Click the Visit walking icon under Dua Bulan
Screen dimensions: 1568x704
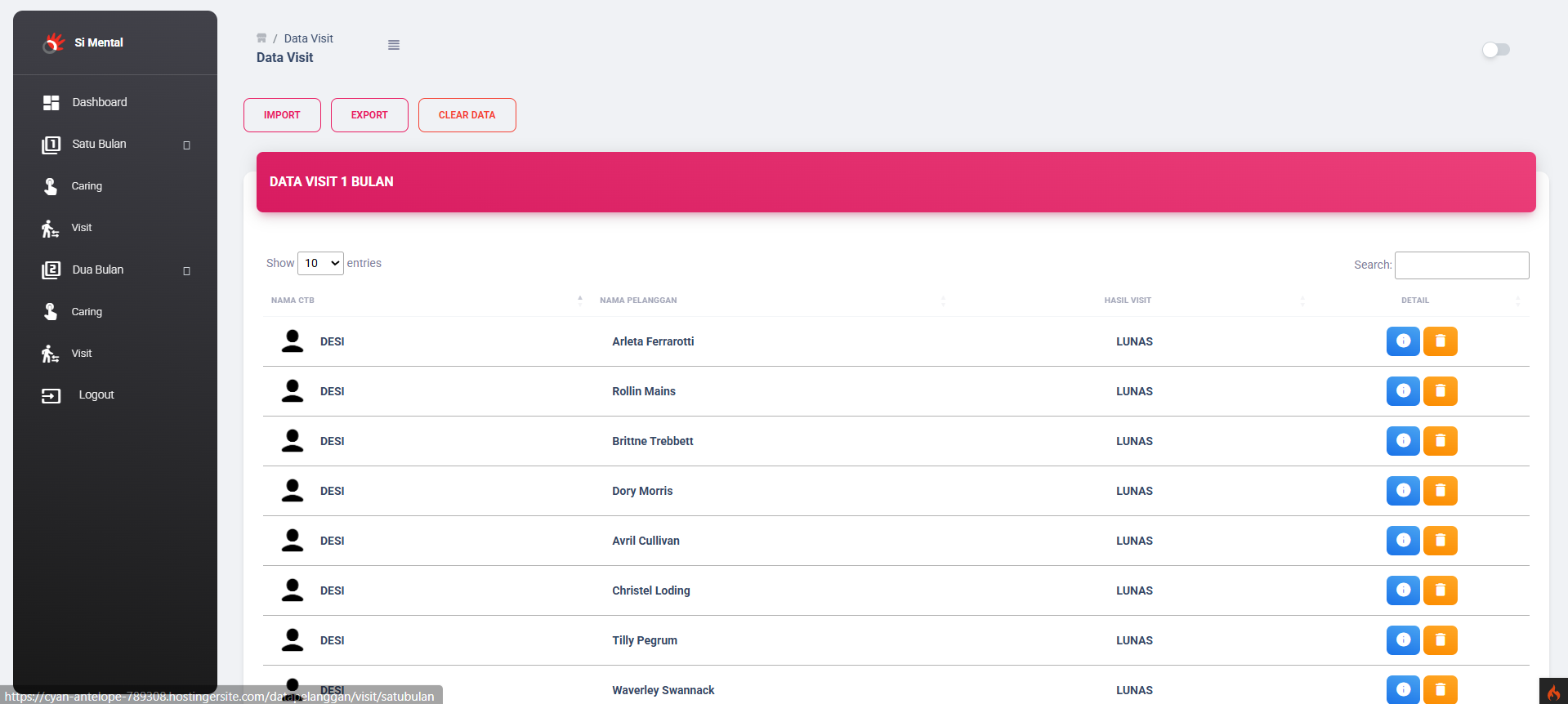pos(51,354)
